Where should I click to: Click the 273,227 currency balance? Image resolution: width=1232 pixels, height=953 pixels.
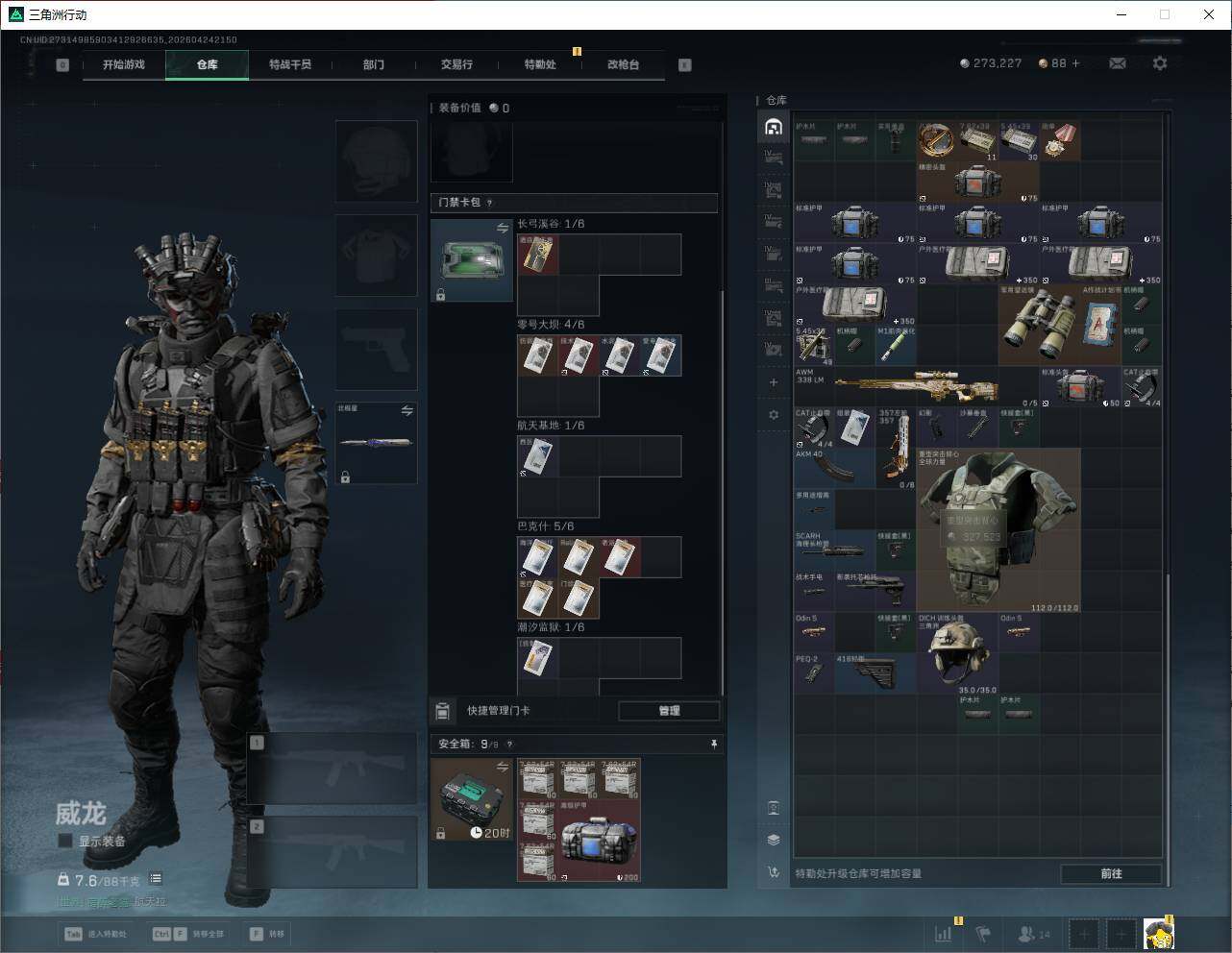[x=991, y=63]
